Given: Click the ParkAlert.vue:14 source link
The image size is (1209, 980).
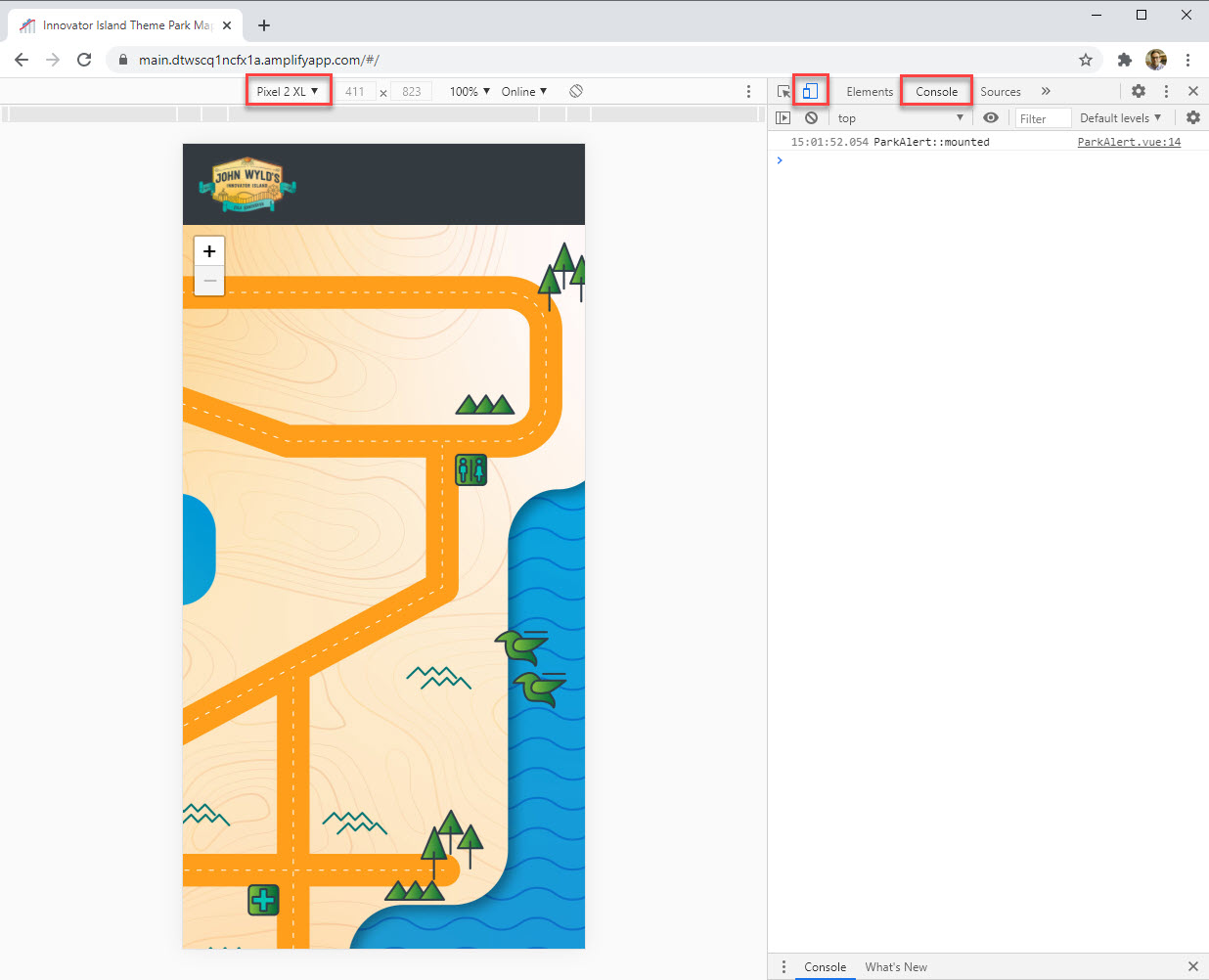Looking at the screenshot, I should click(1130, 142).
